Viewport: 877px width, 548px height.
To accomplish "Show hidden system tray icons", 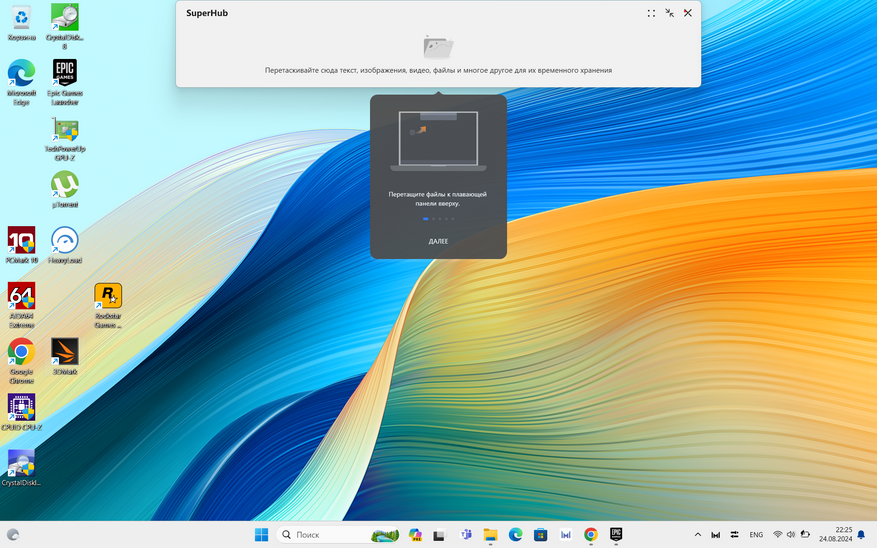I will 698,535.
